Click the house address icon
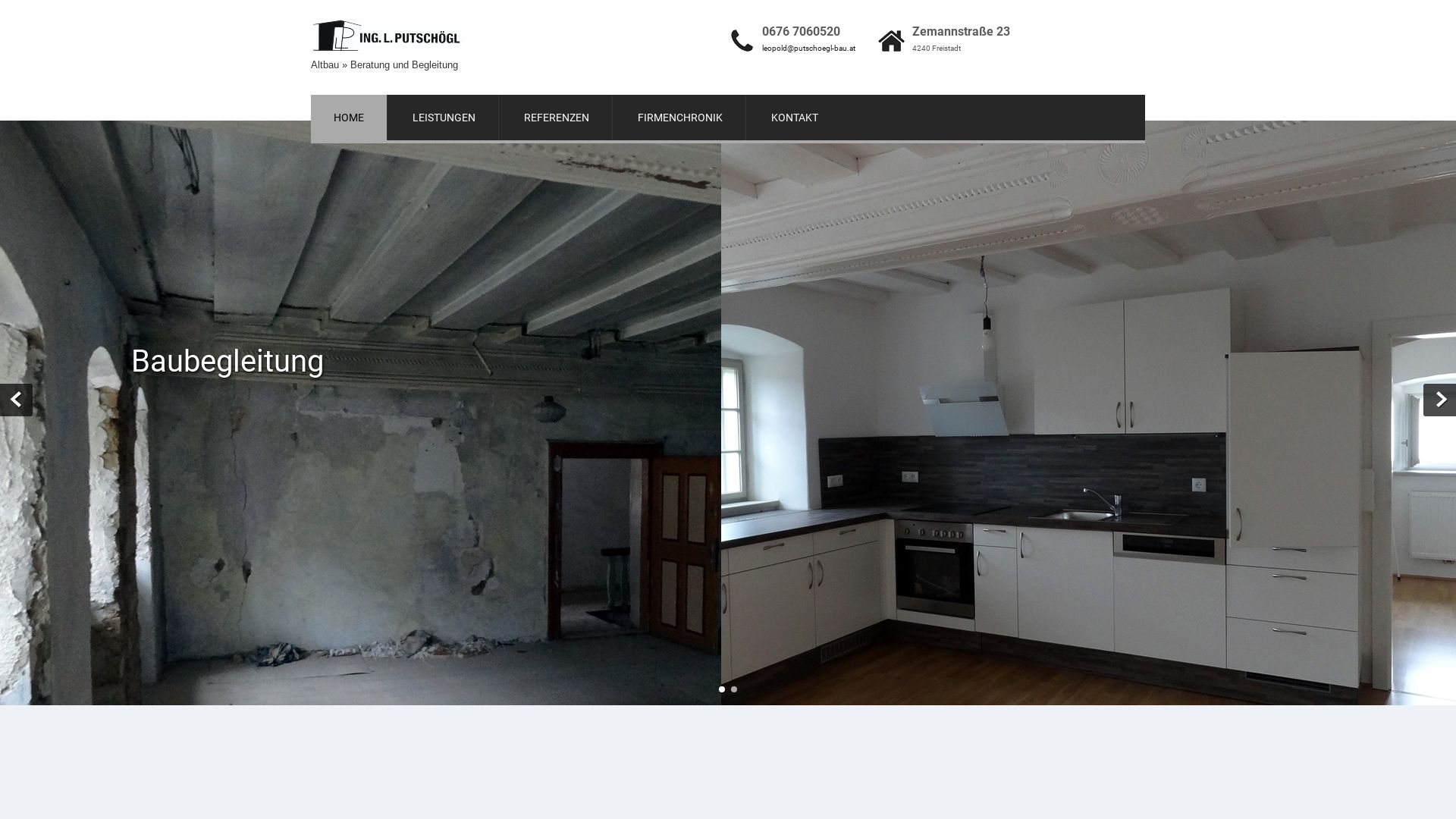Screen dimensions: 1456x819 pyautogui.click(x=891, y=41)
